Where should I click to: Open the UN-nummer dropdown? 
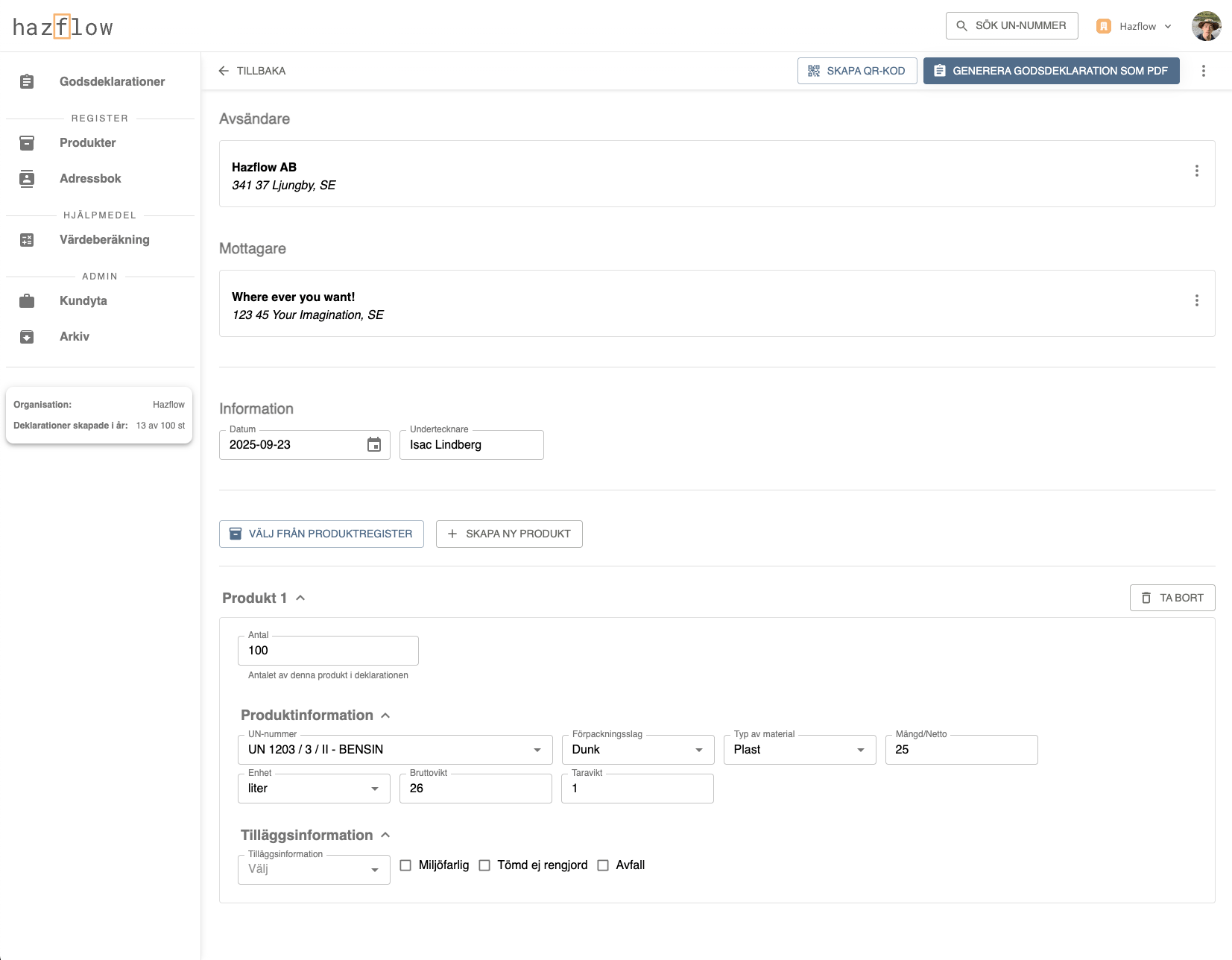coord(537,750)
